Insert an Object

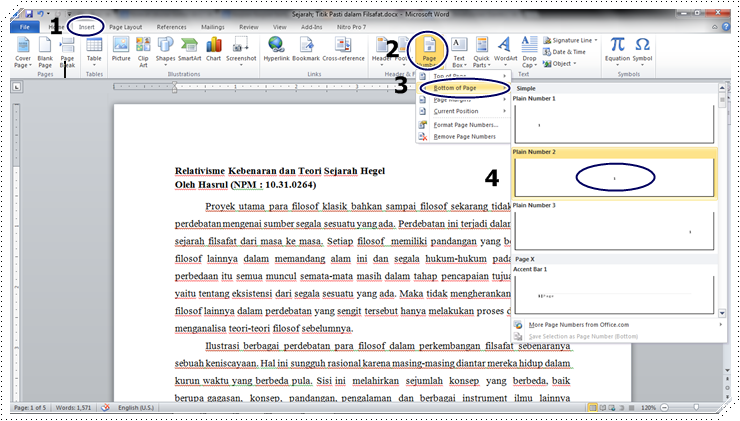point(560,63)
